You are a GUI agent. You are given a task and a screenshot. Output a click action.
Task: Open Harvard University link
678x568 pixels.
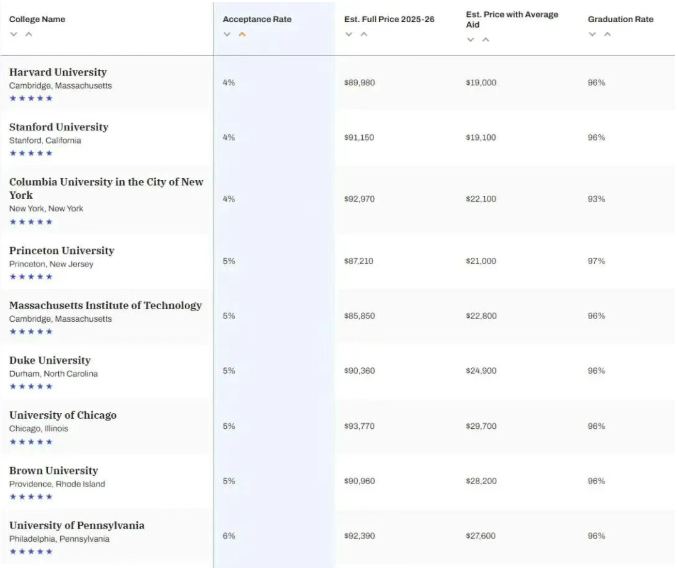58,72
